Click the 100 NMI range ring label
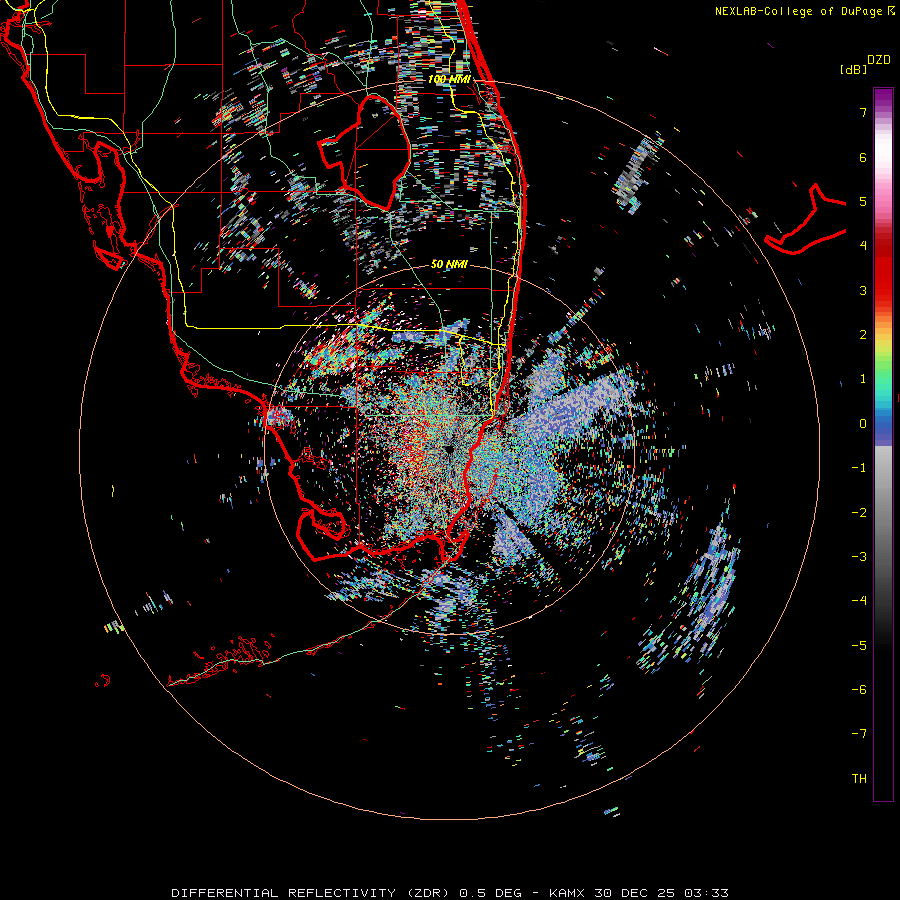900x900 pixels. click(x=449, y=79)
